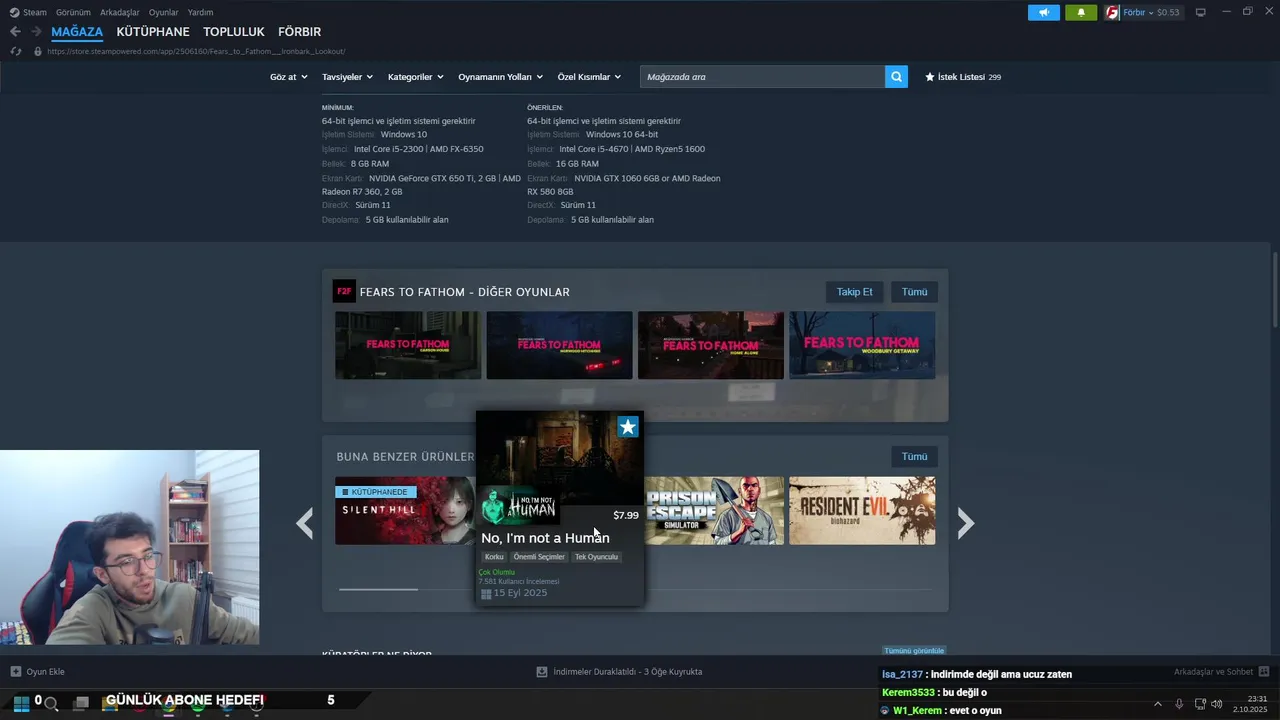Click the Önemli Seçimler tag
The image size is (1280, 720).
[x=539, y=557]
